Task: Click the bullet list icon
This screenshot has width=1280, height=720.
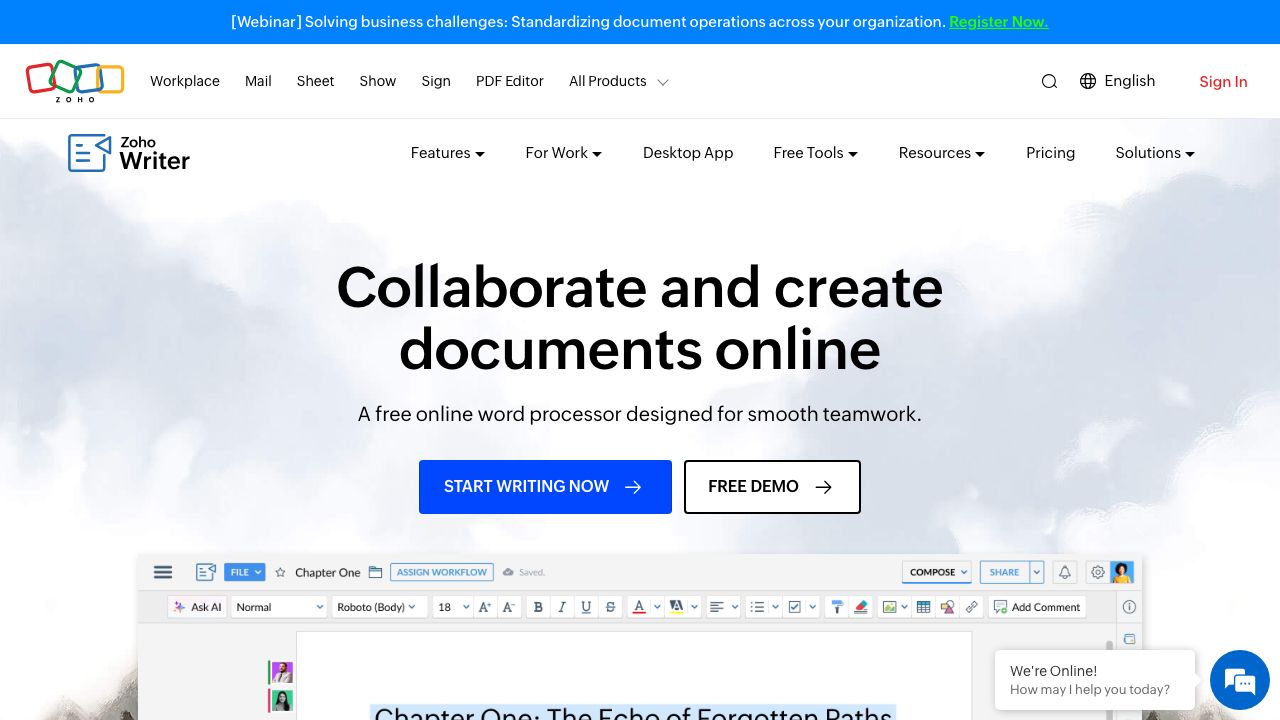Action: pos(757,607)
